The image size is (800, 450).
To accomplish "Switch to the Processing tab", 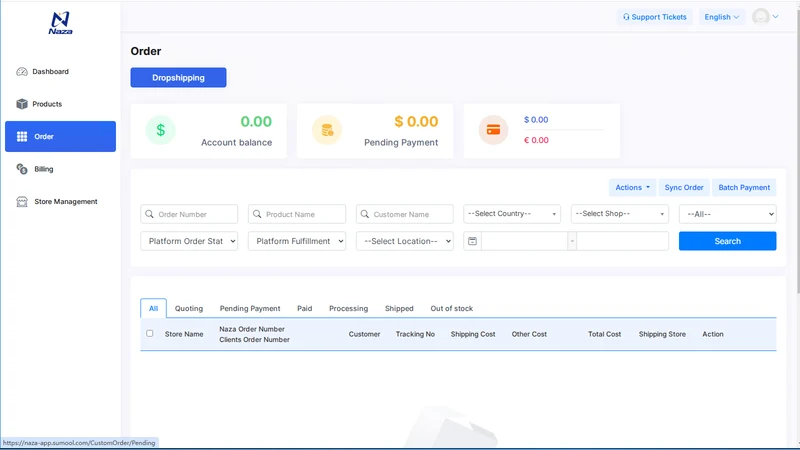I will point(348,308).
